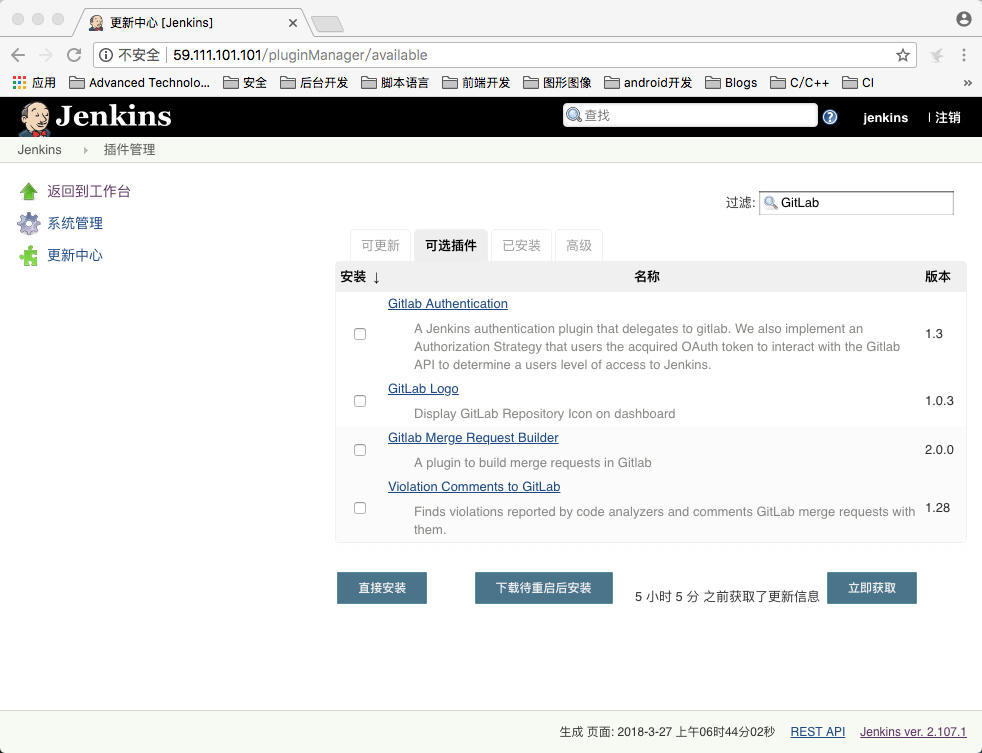Click the site info not-secure icon
Image resolution: width=982 pixels, height=753 pixels.
[x=106, y=55]
